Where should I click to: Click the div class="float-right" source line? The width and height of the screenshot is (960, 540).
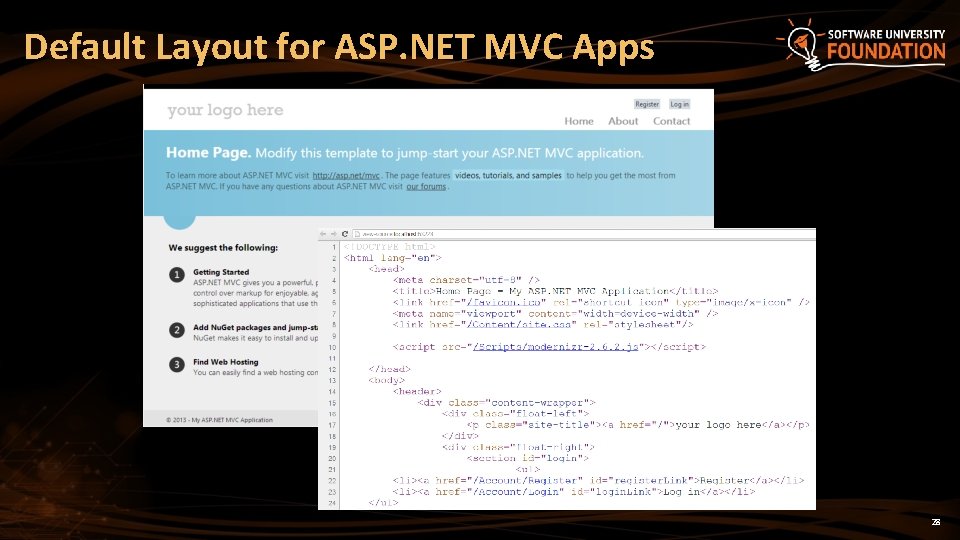coord(518,447)
